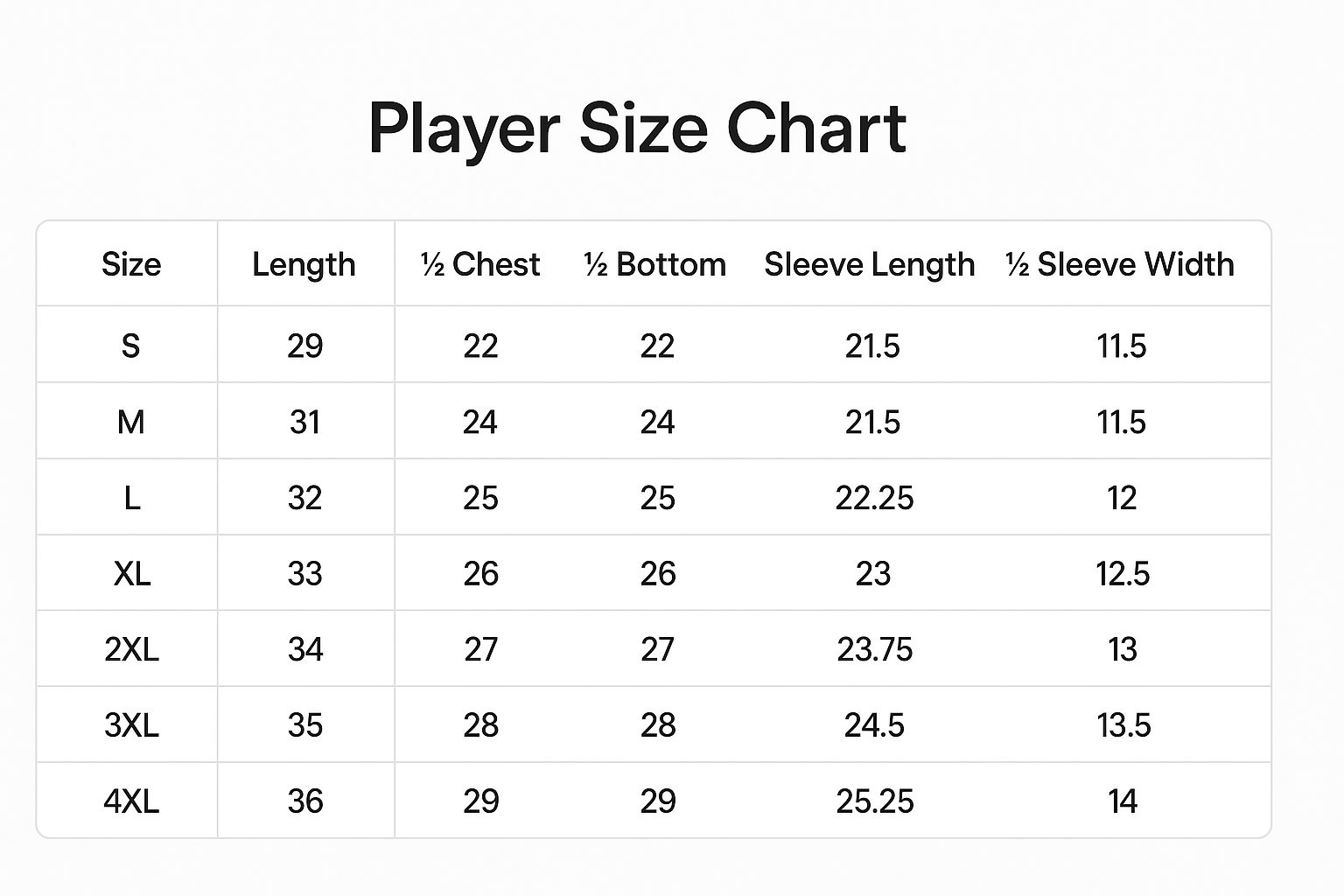Click sleeve length value 23.75
Viewport: 1344px width, 896px height.
click(874, 650)
